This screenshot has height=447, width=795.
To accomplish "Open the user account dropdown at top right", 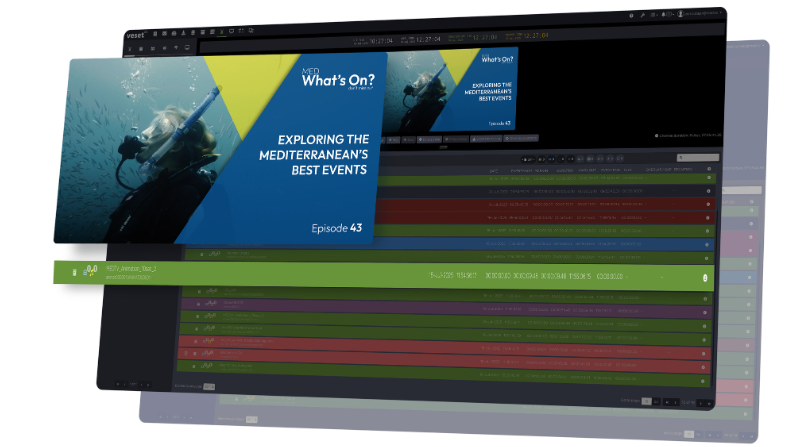I will (699, 13).
